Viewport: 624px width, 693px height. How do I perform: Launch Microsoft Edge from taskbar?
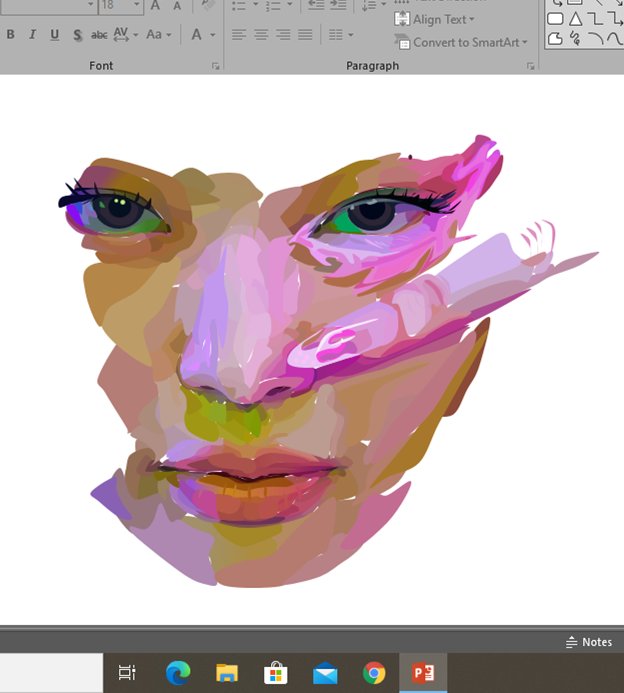[x=178, y=673]
